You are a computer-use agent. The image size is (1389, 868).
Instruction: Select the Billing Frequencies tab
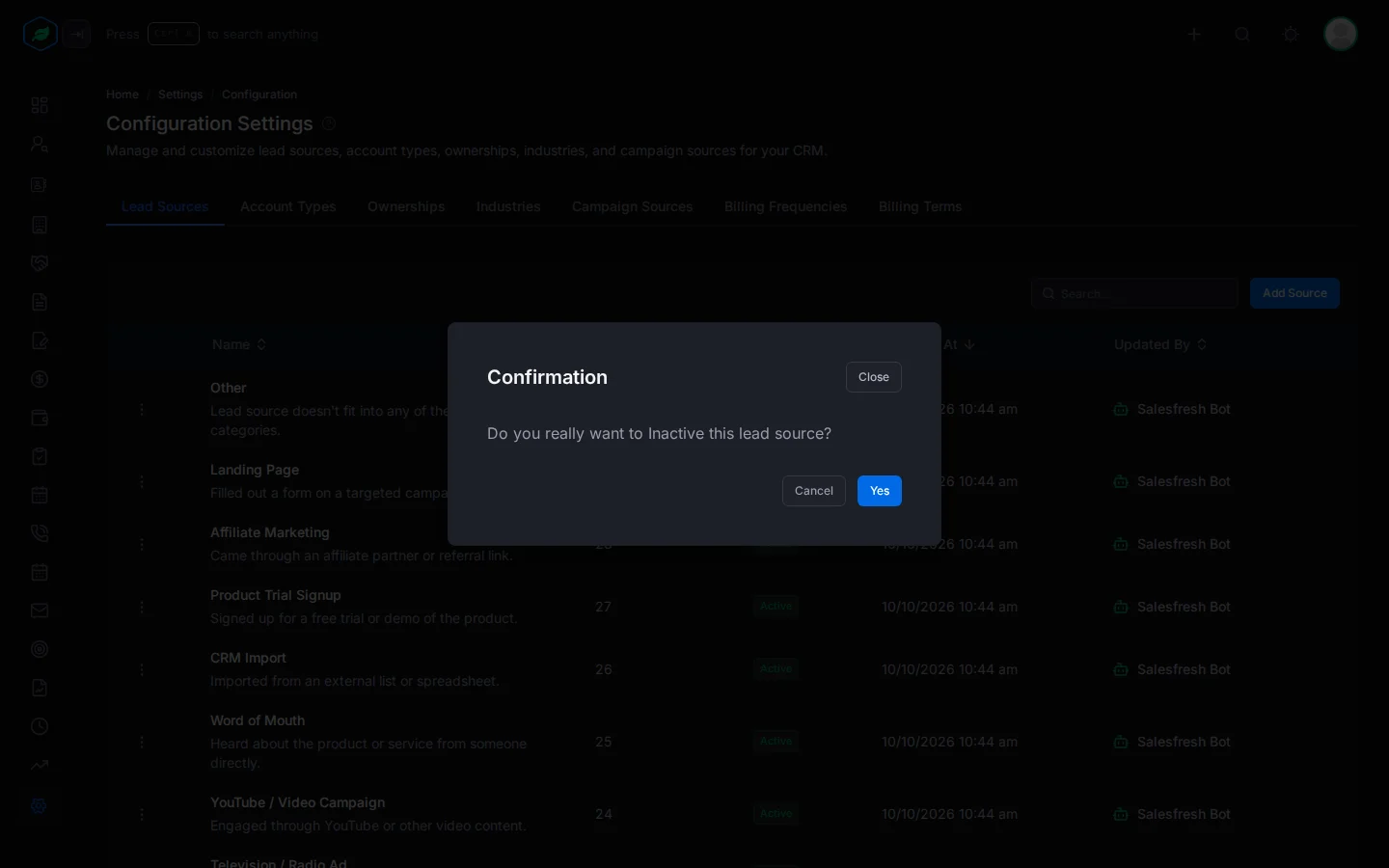[786, 206]
